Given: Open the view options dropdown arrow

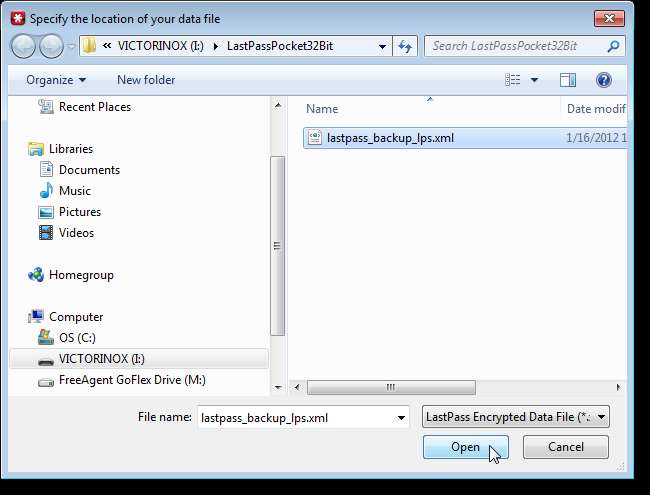Looking at the screenshot, I should [x=534, y=80].
